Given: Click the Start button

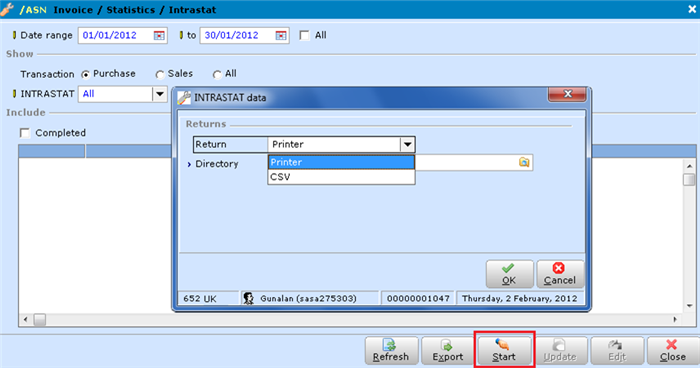Looking at the screenshot, I should click(504, 351).
